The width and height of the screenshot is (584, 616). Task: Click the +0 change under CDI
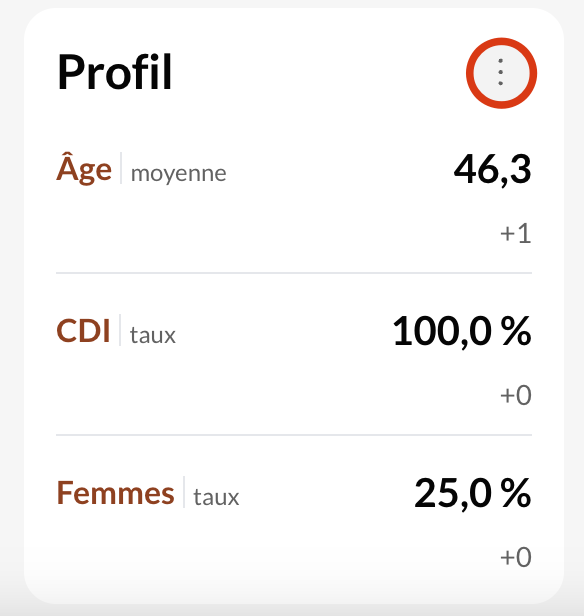pos(516,395)
